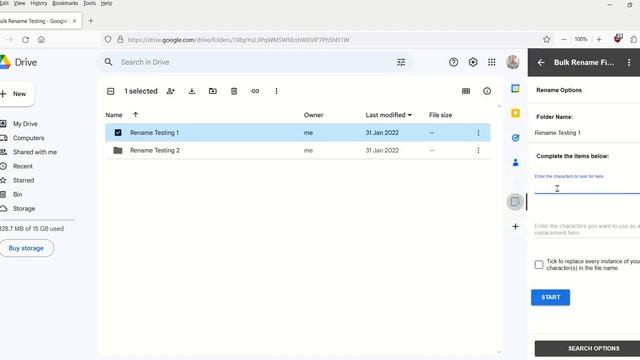Zoom in with the browser plus button
This screenshot has height=360, width=640.
tap(599, 40)
